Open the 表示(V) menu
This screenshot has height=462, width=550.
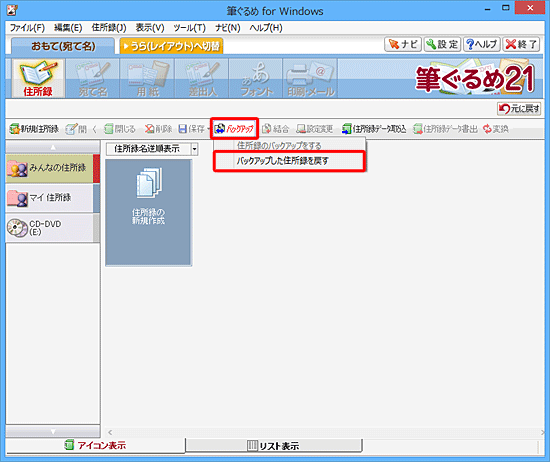pyautogui.click(x=150, y=28)
